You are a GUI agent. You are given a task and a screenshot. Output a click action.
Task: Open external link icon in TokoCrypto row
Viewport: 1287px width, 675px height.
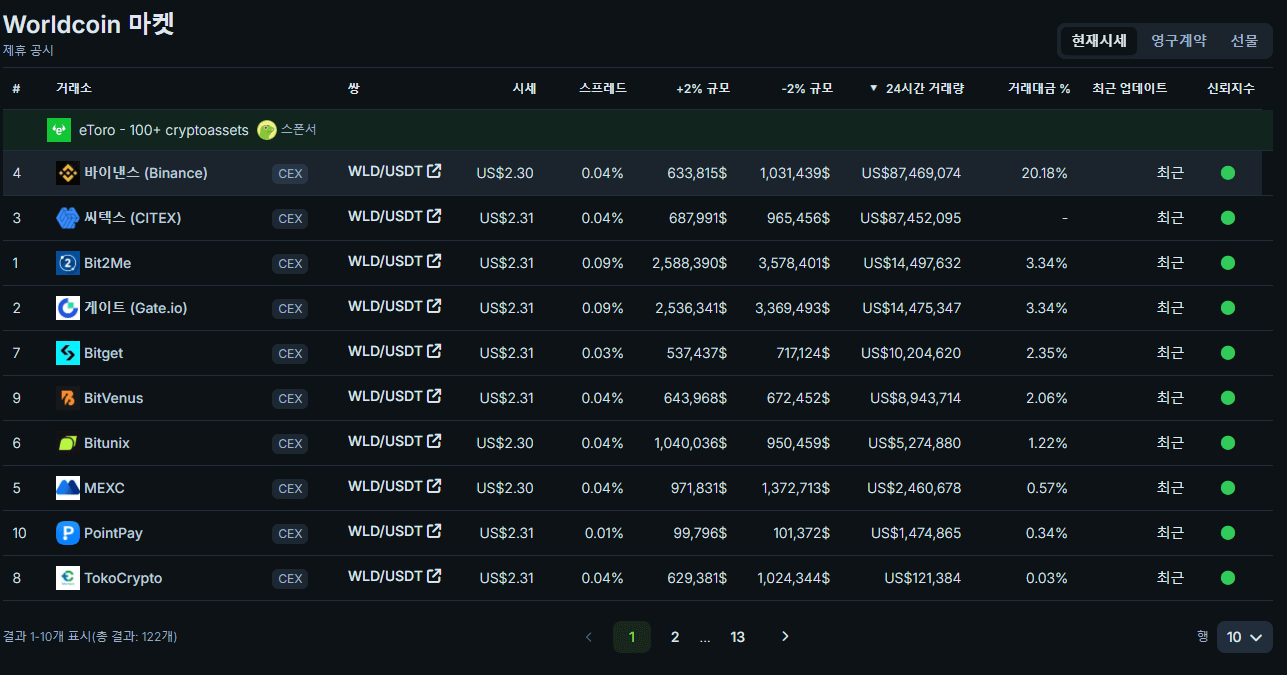click(434, 576)
